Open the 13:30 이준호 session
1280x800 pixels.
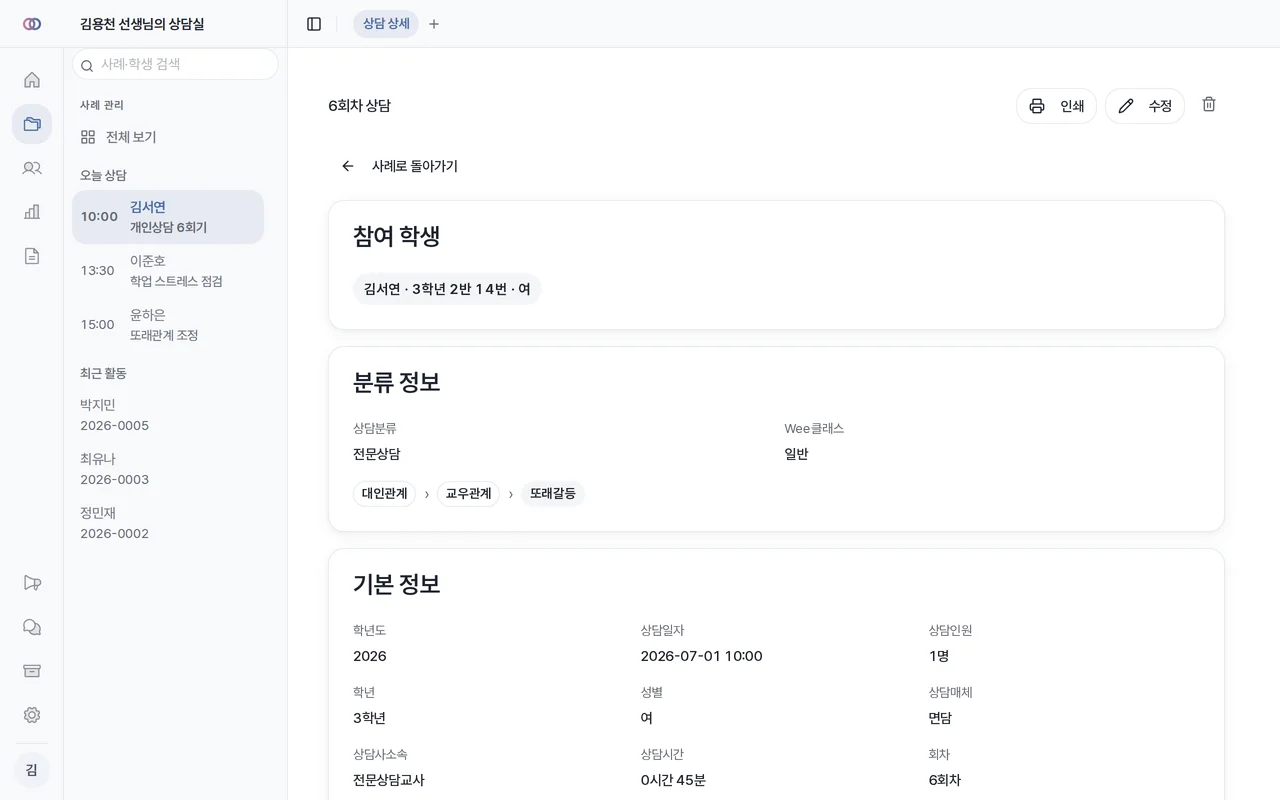click(x=168, y=271)
